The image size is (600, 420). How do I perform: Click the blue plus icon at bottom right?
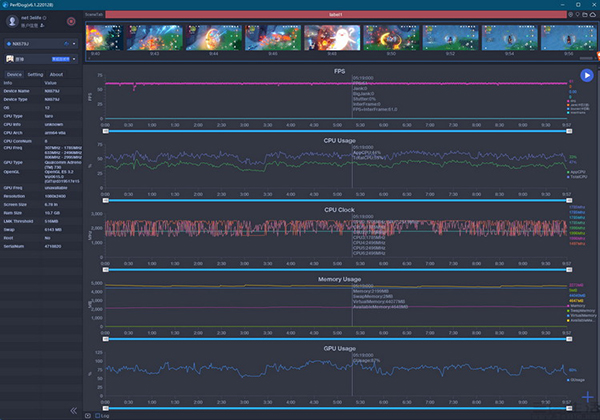(x=586, y=397)
